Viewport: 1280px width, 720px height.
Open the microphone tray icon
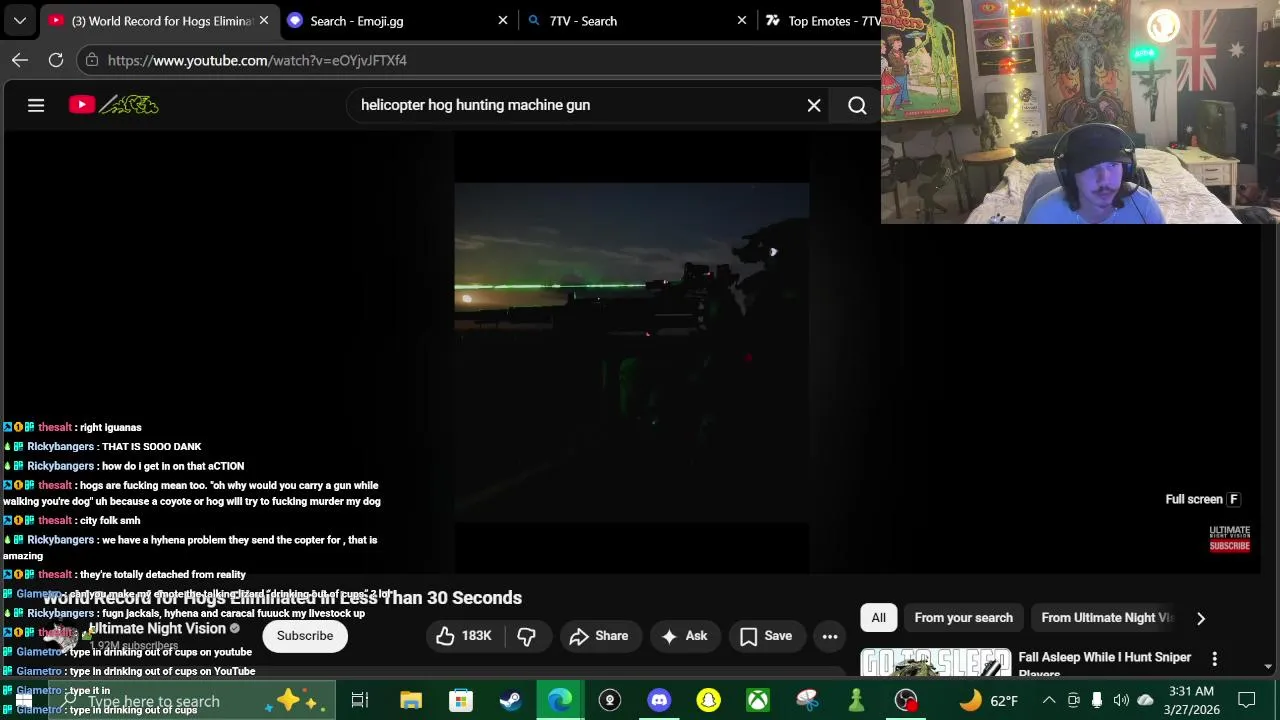(1097, 700)
